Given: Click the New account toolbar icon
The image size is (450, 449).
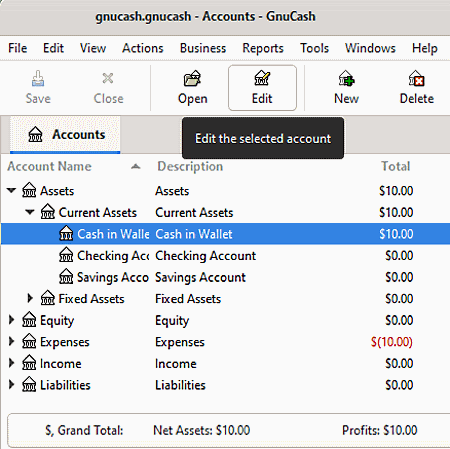Looking at the screenshot, I should coord(346,79).
